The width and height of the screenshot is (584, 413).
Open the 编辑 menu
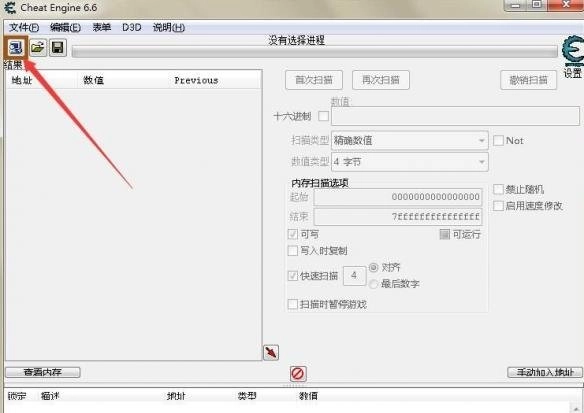[65, 28]
